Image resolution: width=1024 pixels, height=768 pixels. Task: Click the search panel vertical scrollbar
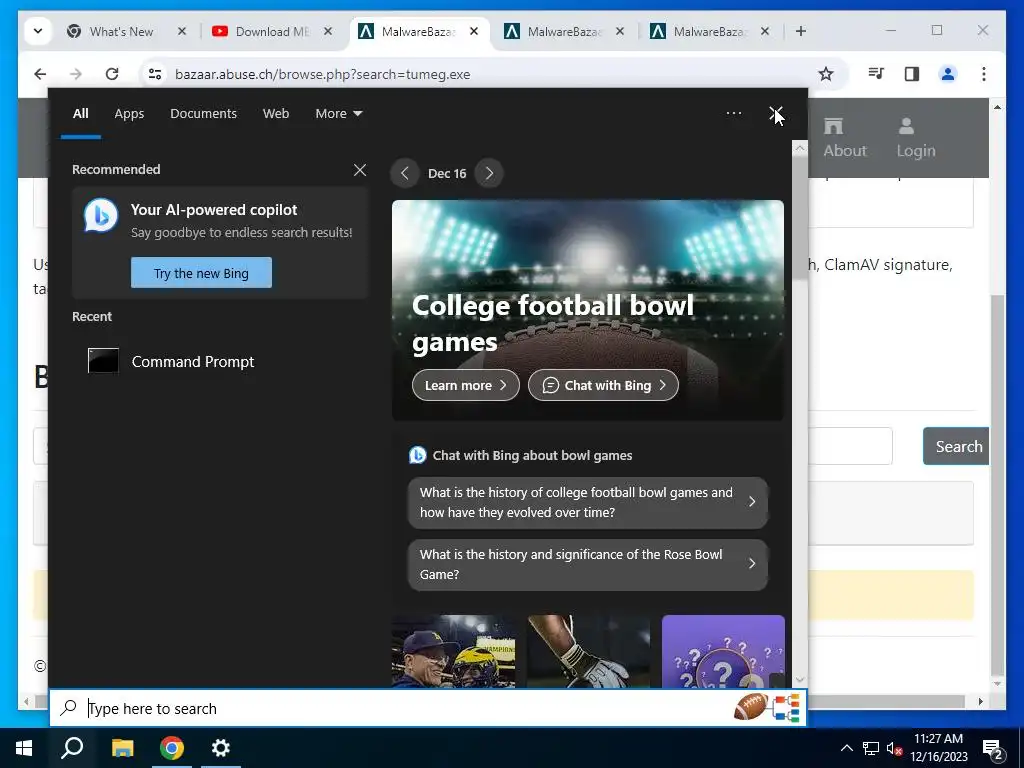pos(799,219)
